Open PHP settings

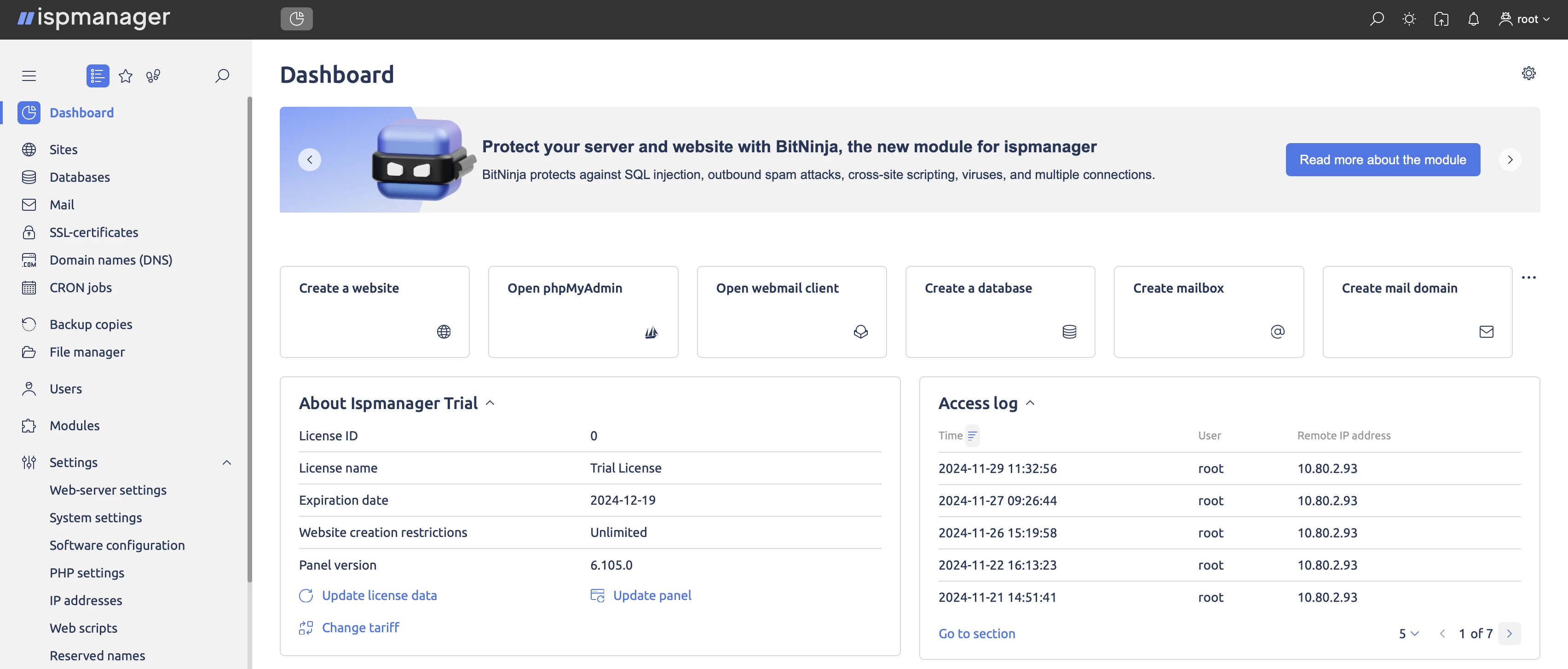[87, 573]
